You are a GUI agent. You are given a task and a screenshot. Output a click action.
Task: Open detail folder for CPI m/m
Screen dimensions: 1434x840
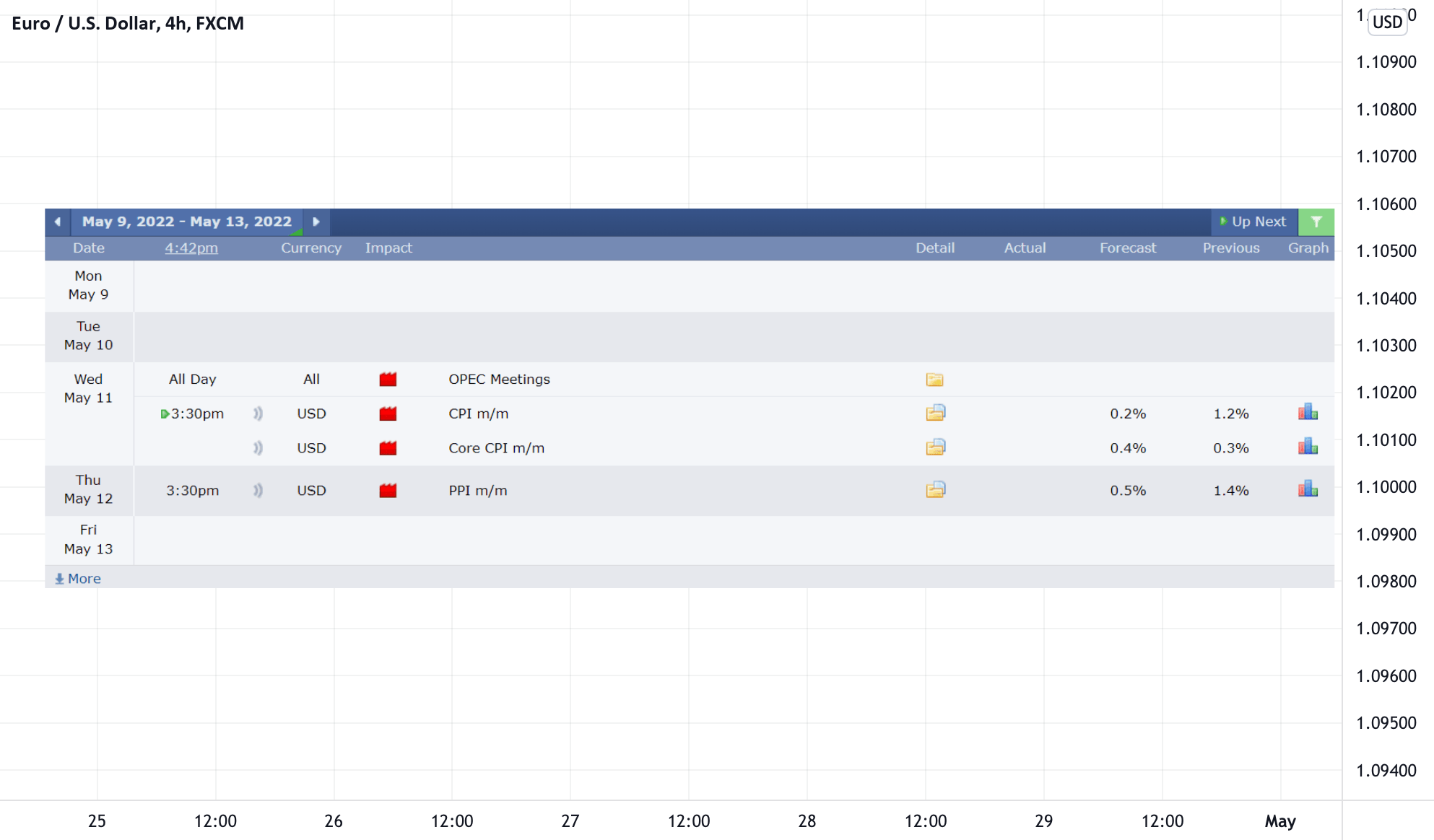point(935,413)
